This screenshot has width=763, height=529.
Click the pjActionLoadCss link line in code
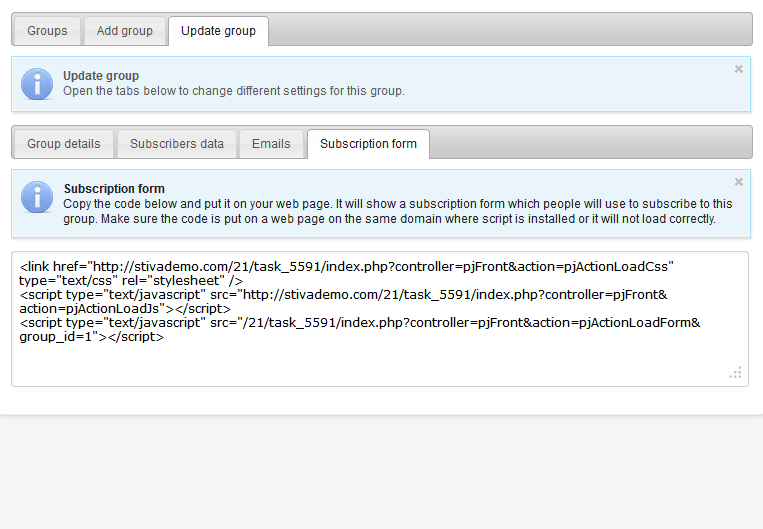[346, 267]
